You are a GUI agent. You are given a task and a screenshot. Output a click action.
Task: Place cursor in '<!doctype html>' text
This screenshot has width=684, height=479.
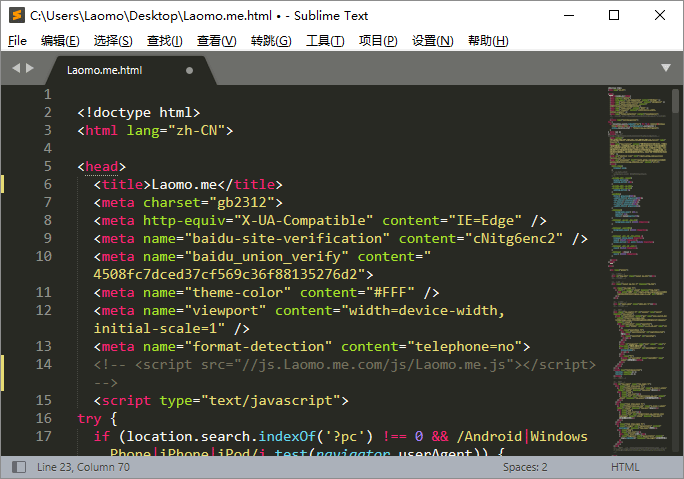pyautogui.click(x=139, y=113)
